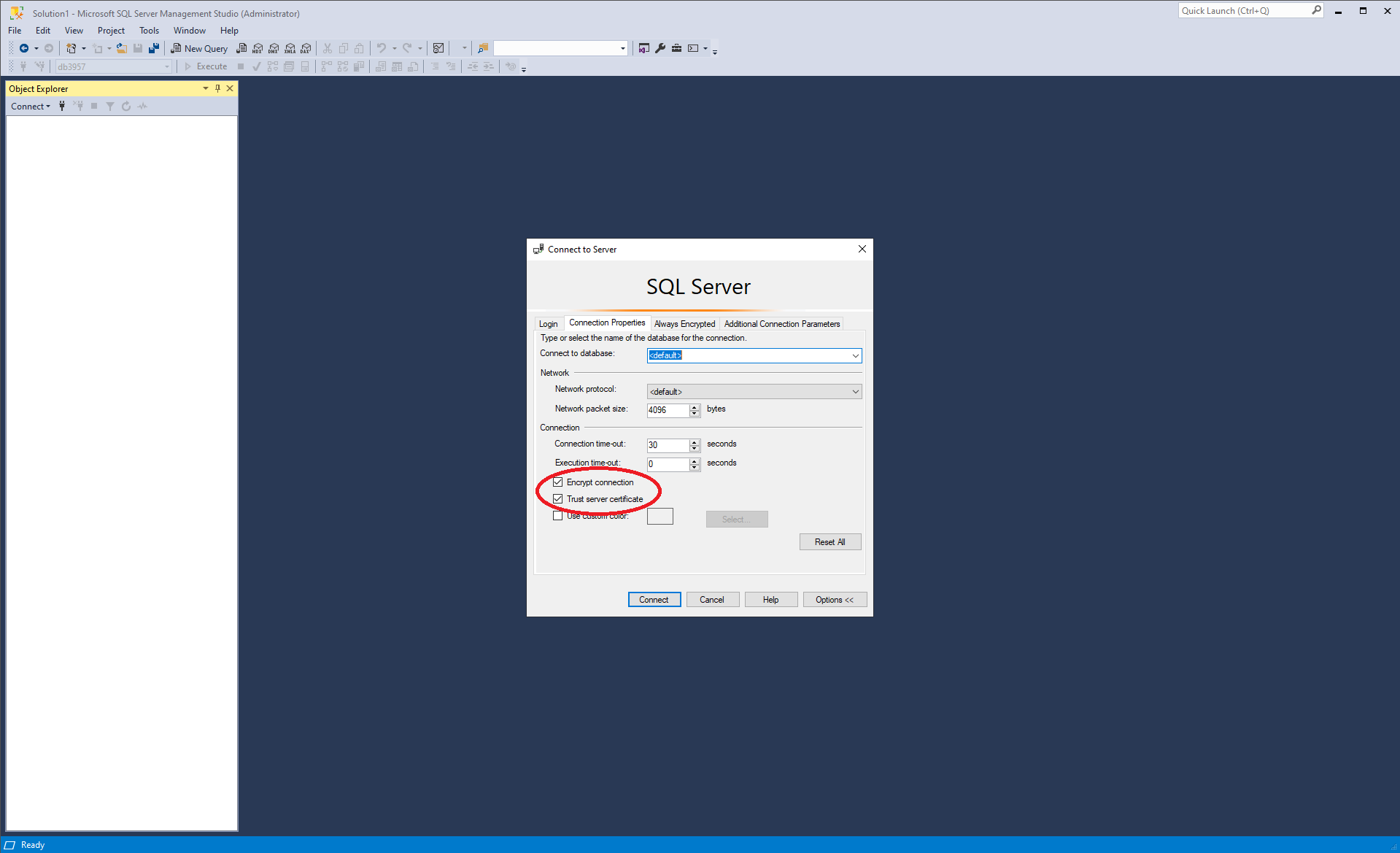Viewport: 1400px width, 853px height.
Task: Open the Help menu
Action: click(x=229, y=31)
